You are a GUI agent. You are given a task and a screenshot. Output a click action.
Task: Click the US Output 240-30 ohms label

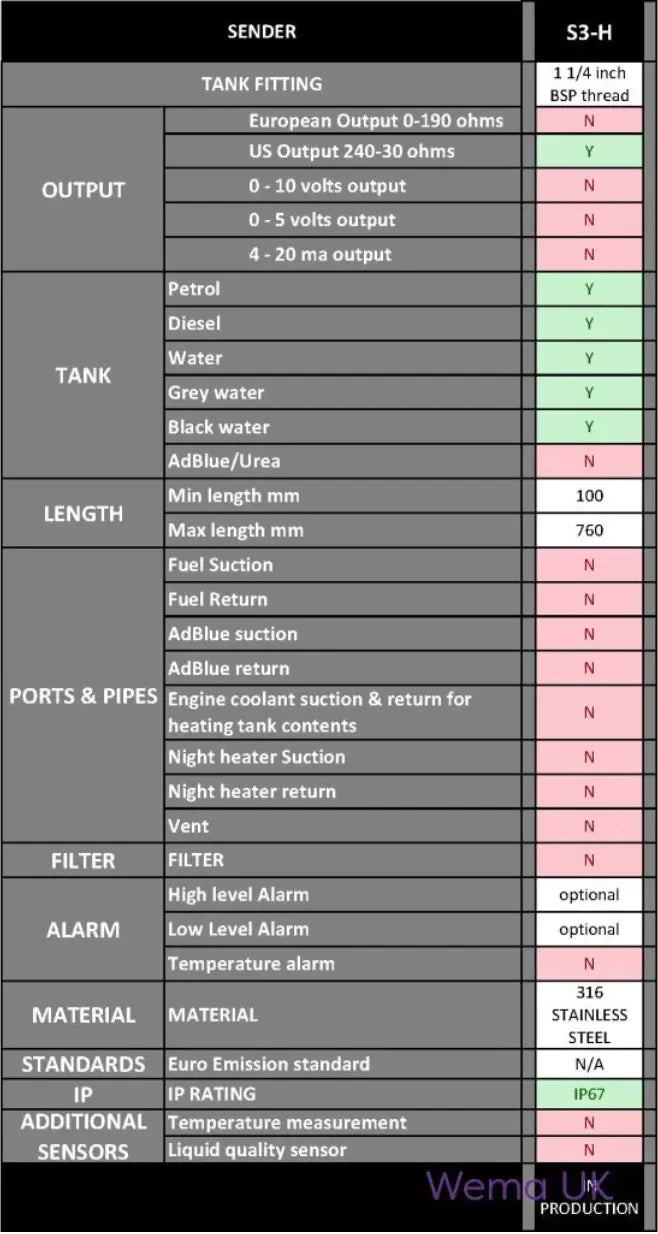click(x=351, y=152)
